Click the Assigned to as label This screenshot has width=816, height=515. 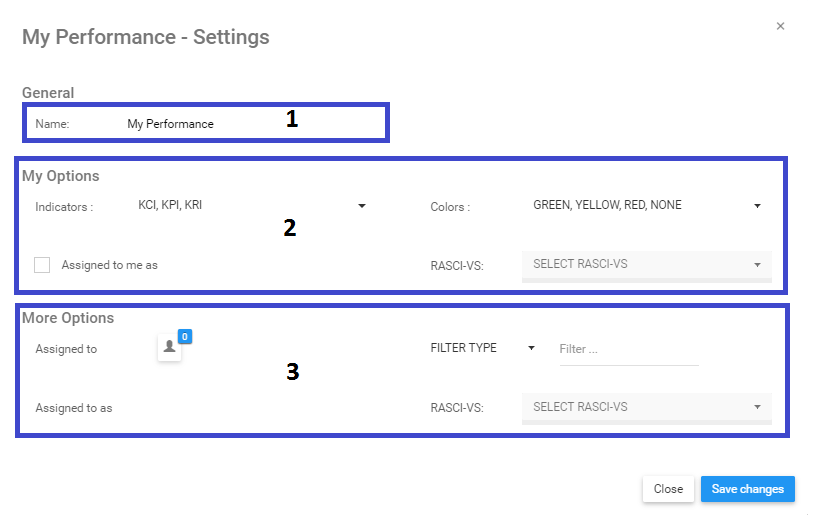[x=74, y=408]
